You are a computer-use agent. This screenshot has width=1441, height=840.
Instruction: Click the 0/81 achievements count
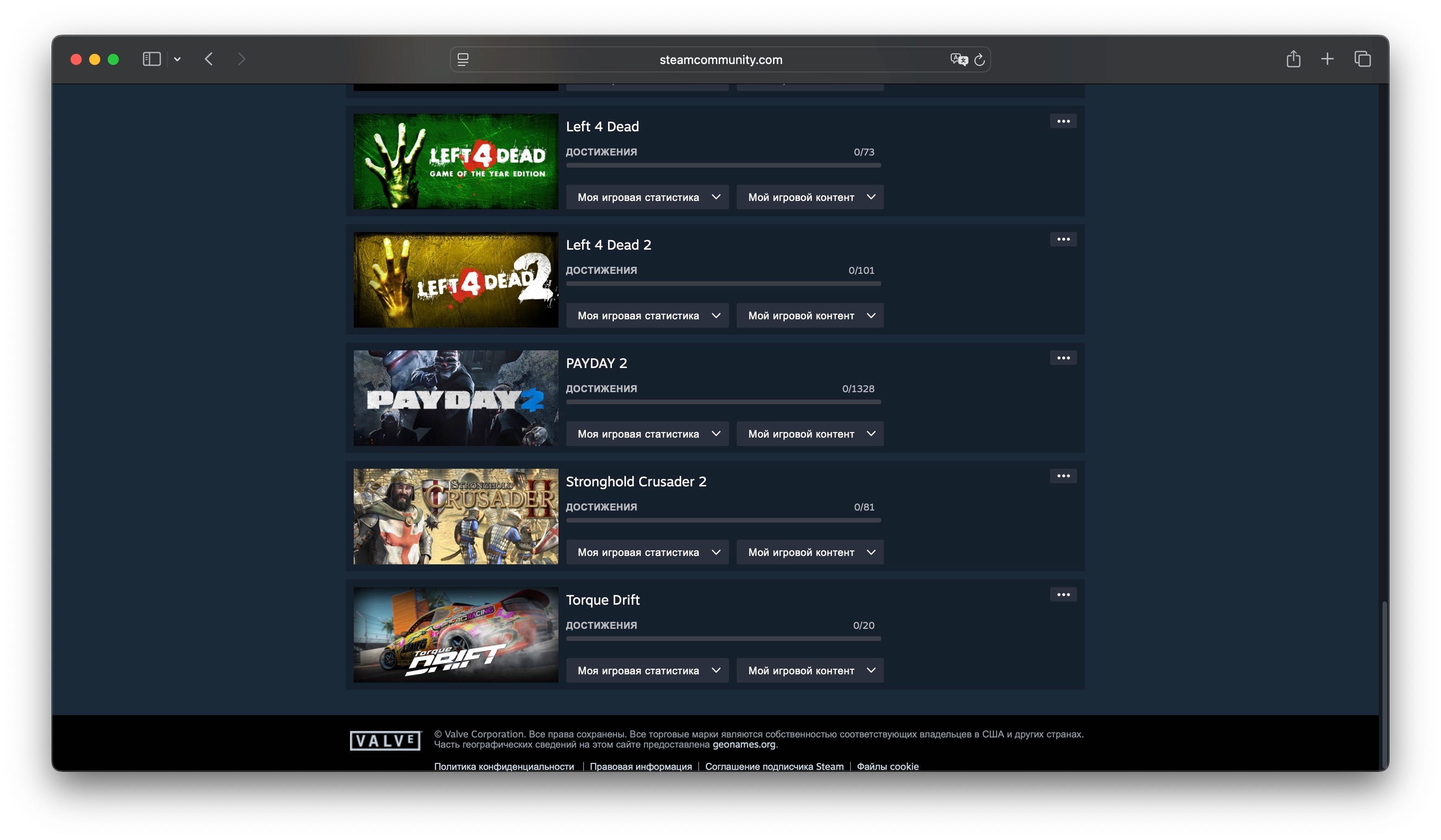(x=863, y=507)
